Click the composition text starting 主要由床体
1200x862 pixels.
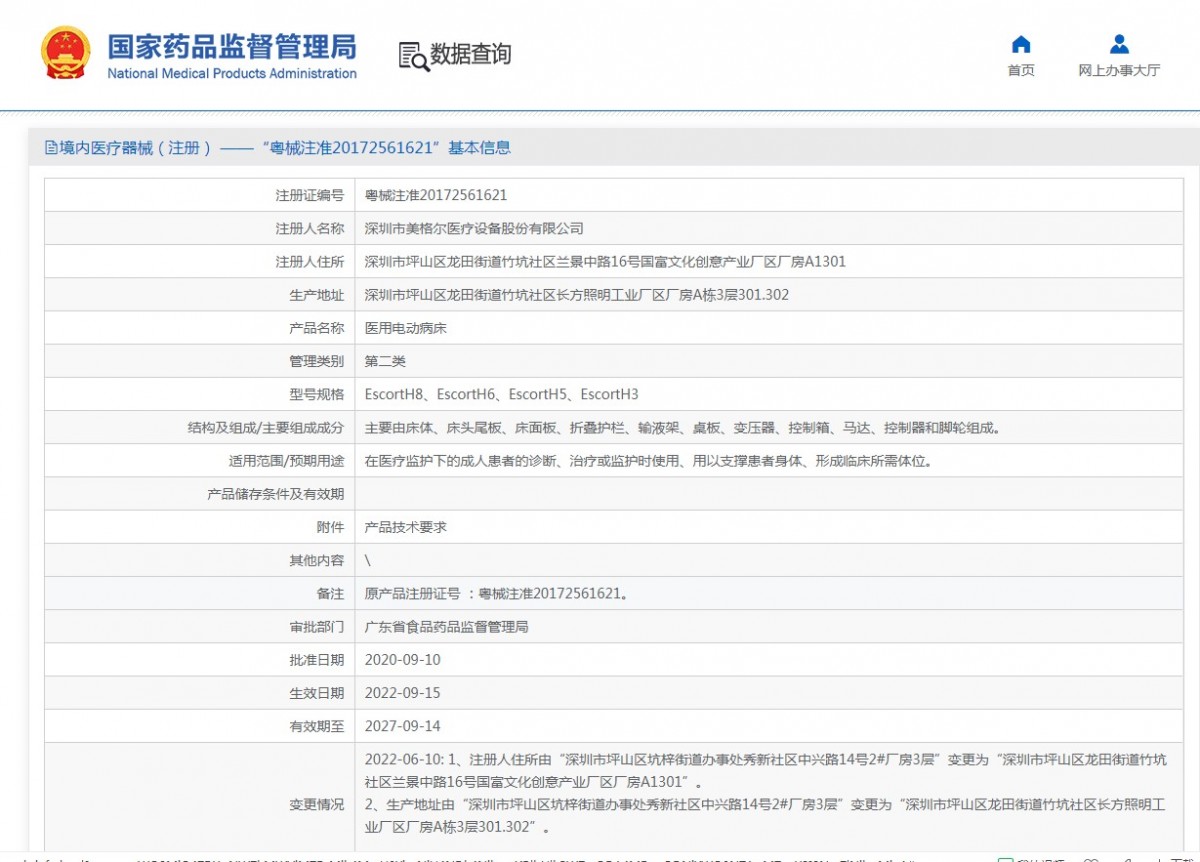pos(682,428)
